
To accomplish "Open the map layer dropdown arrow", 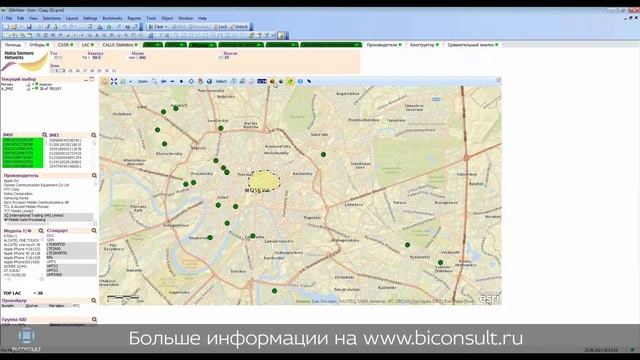I will (130, 82).
